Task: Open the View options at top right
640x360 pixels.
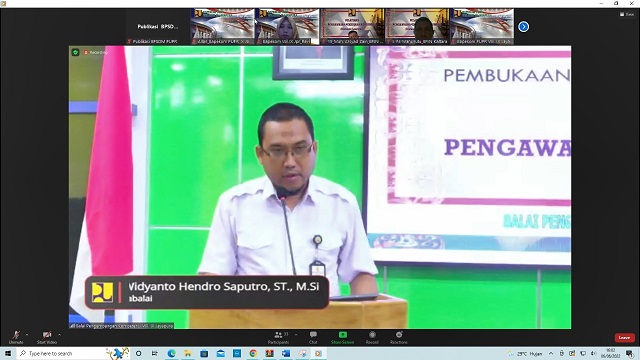Action: click(x=627, y=14)
